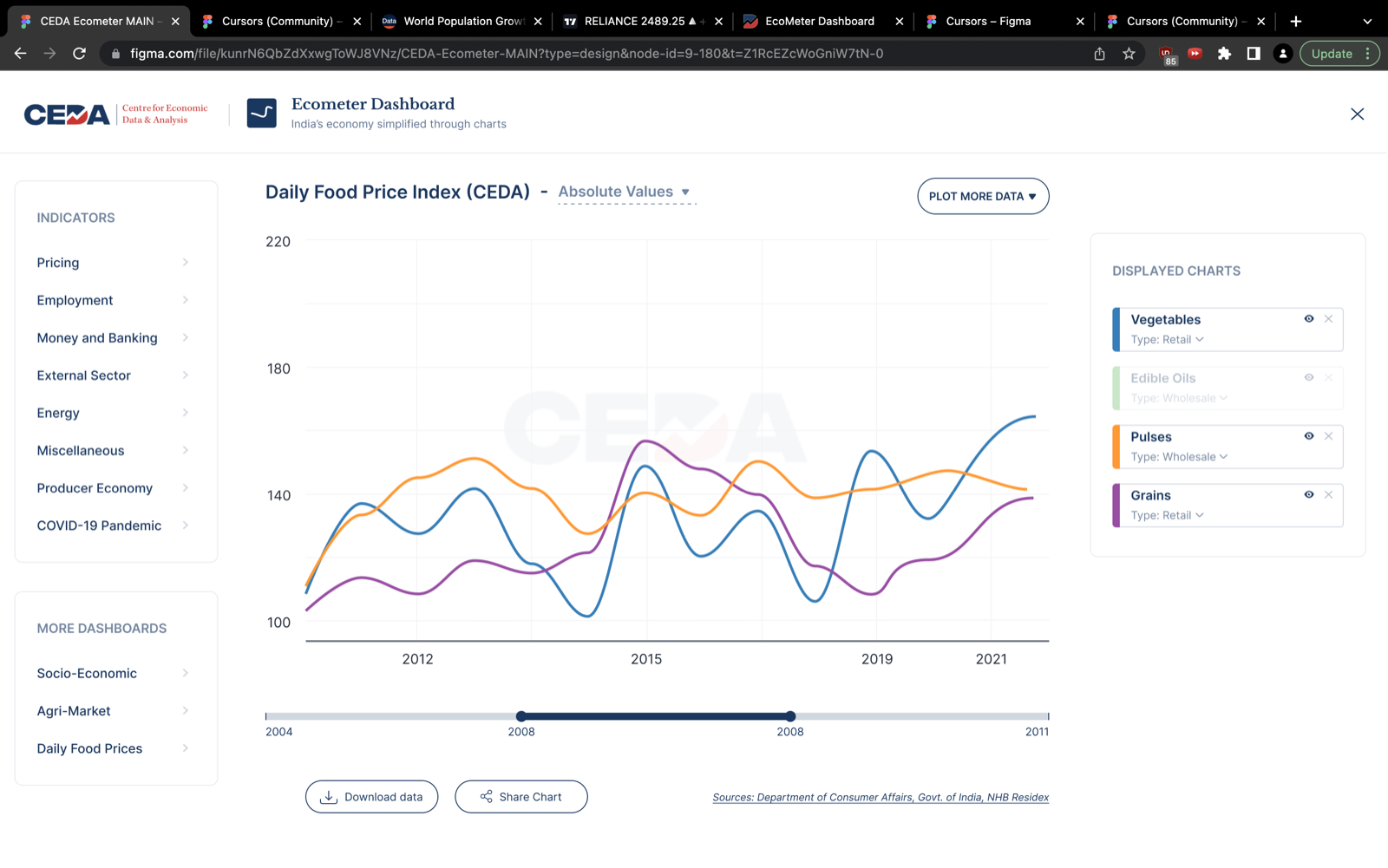This screenshot has width=1388, height=868.
Task: Expand the Pricing indicator chevron
Action: pyautogui.click(x=185, y=263)
